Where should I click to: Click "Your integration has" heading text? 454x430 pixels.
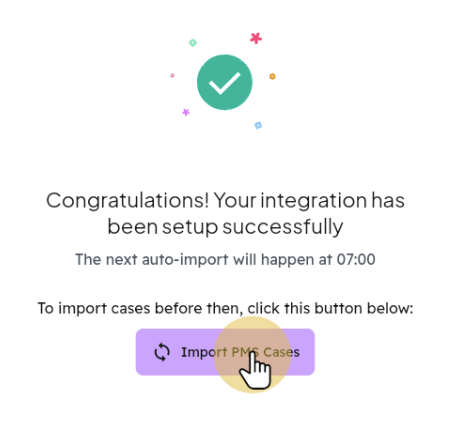[309, 201]
